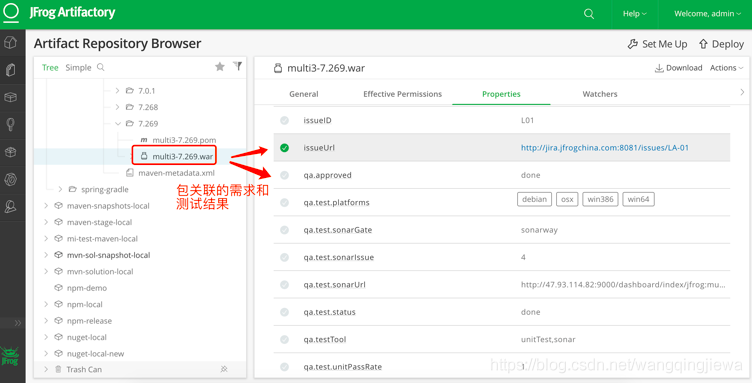Click the JFrog frog logo at sidebar bottom

9,356
